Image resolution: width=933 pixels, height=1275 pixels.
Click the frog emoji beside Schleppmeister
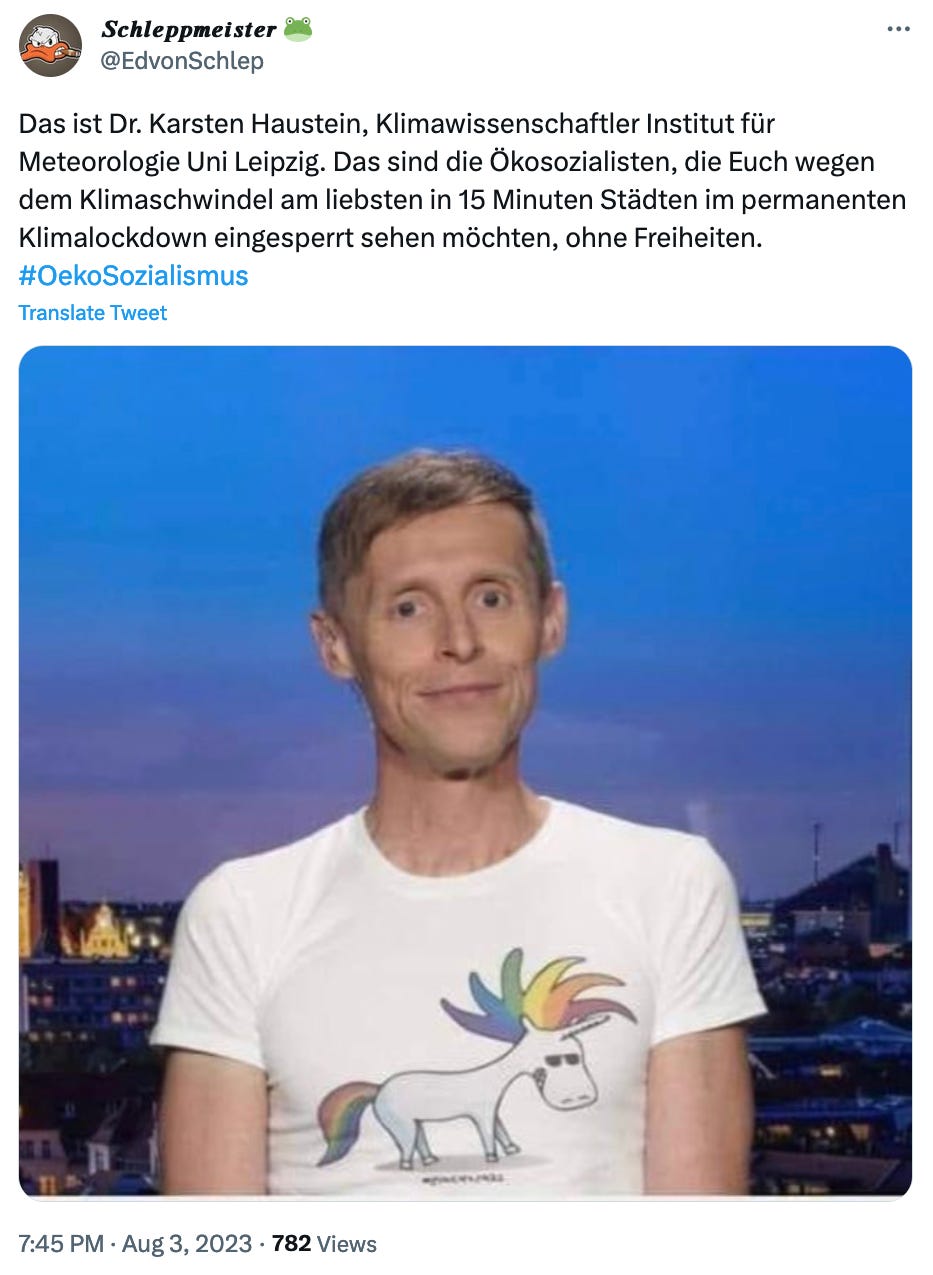298,29
